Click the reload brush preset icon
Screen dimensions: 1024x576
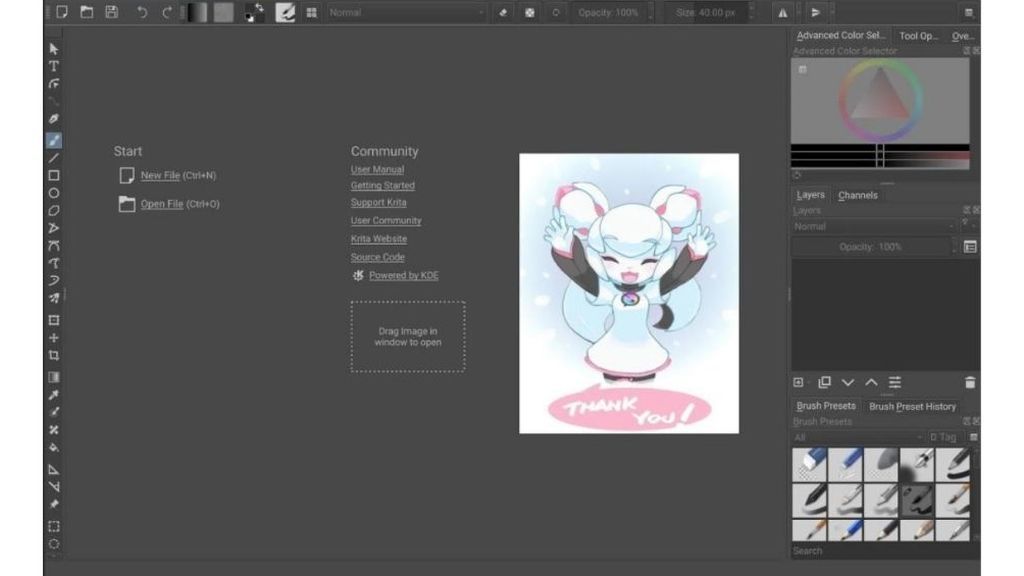click(x=556, y=12)
